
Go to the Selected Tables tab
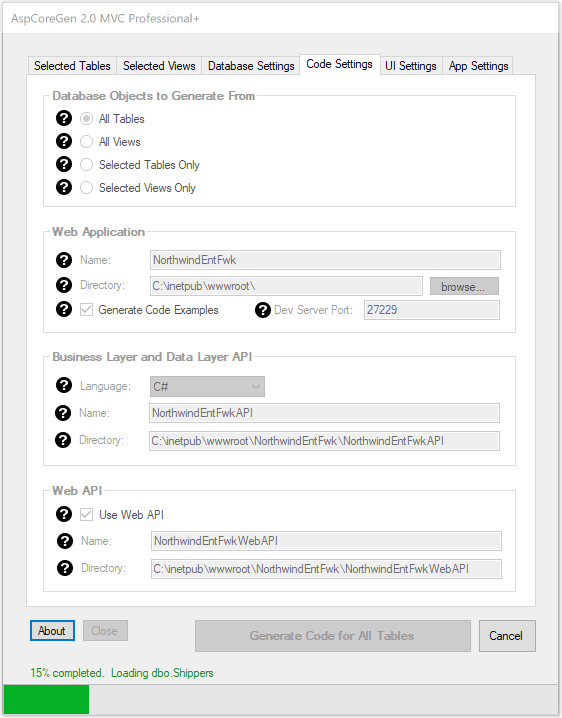coord(72,66)
